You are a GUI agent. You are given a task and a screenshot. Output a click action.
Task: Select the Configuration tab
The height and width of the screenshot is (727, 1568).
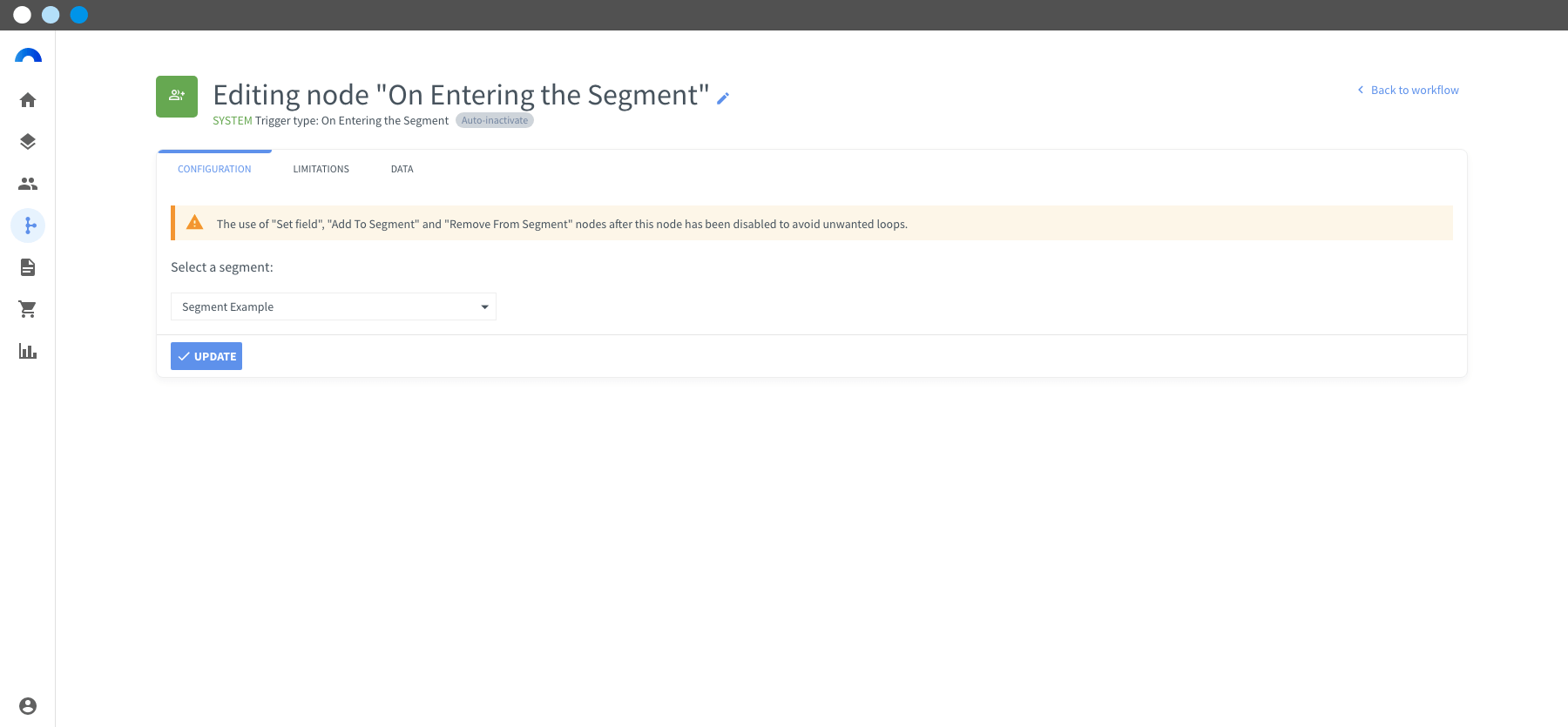(214, 169)
